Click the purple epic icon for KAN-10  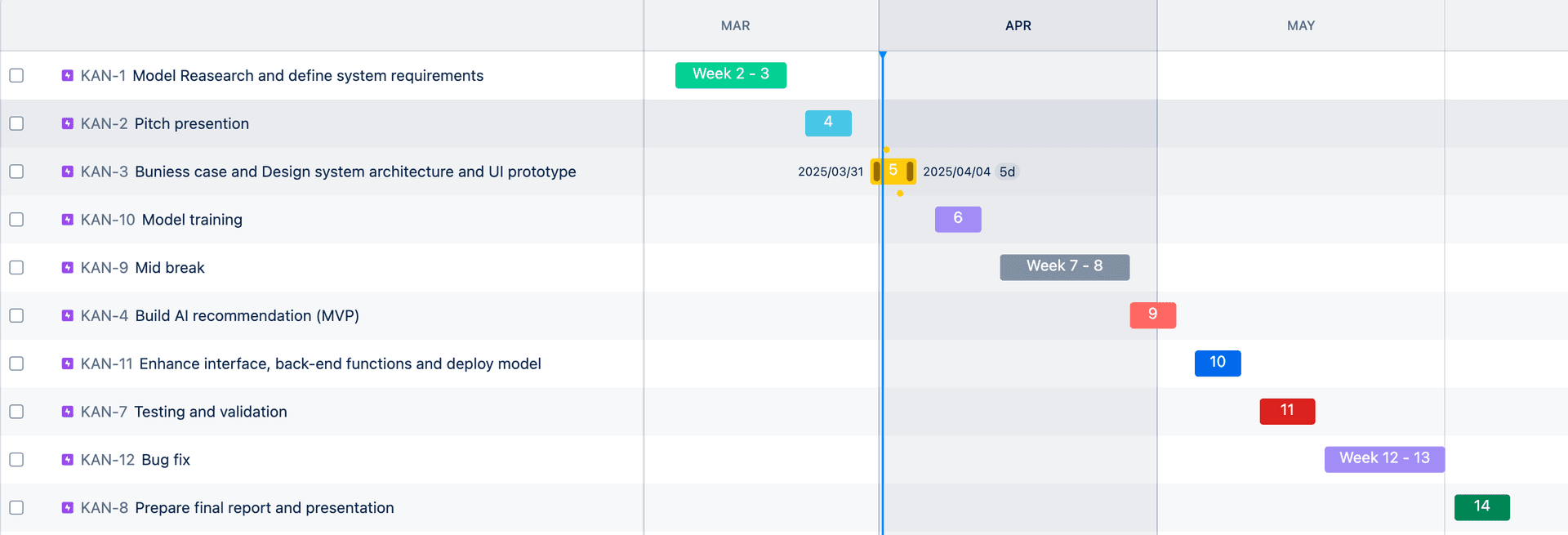(x=68, y=220)
